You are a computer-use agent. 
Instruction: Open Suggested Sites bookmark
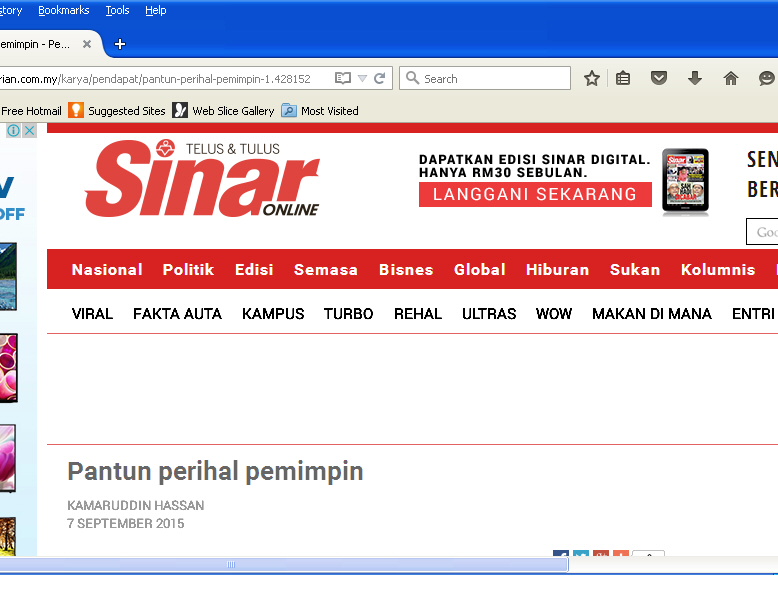click(x=117, y=111)
